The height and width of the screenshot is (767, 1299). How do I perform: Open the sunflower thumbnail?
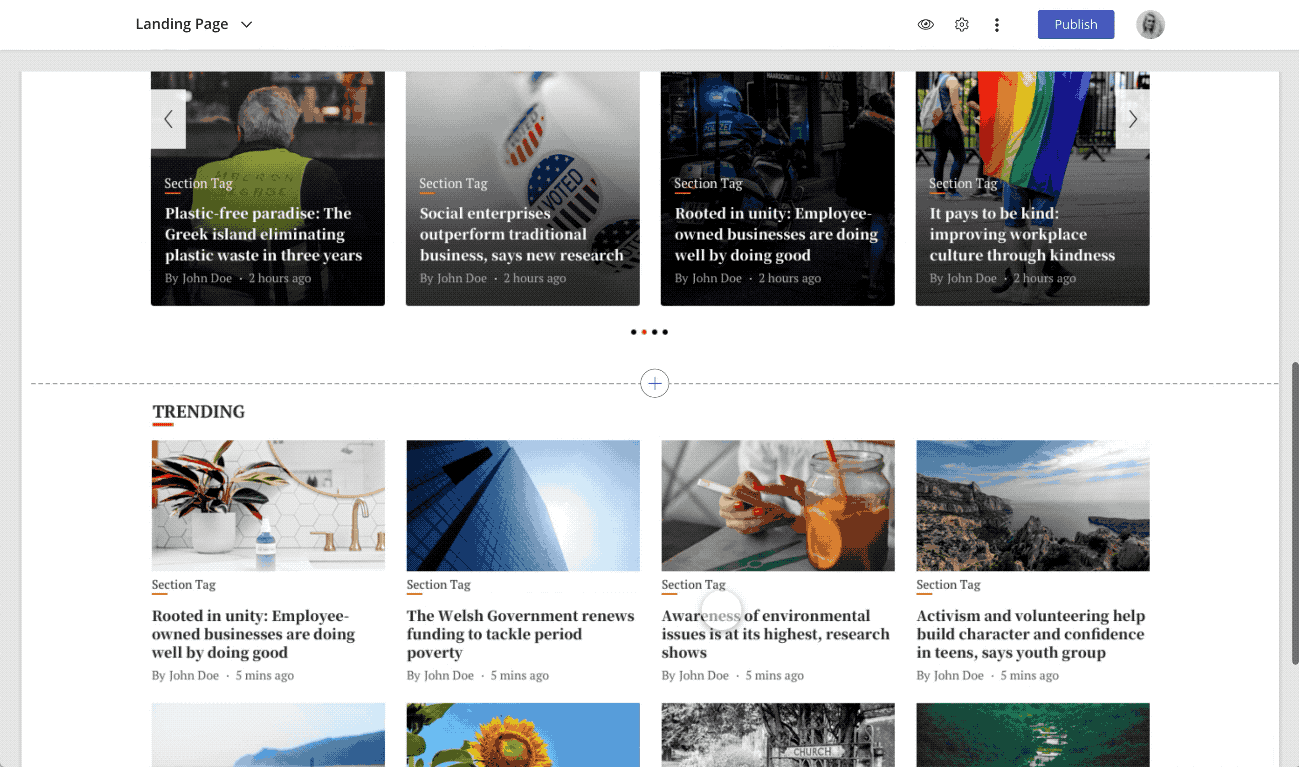(x=523, y=735)
